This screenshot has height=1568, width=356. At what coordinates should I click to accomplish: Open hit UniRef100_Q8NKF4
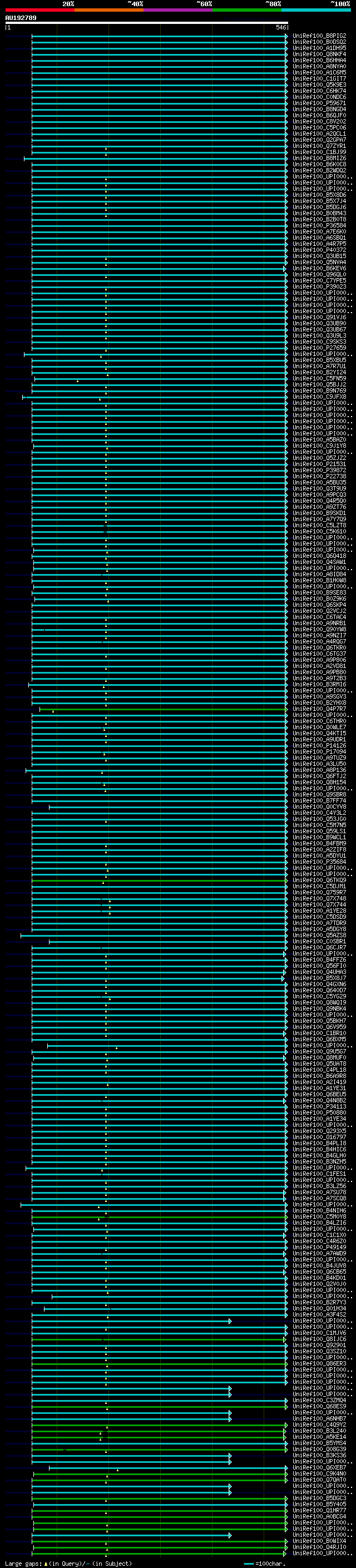[319, 54]
